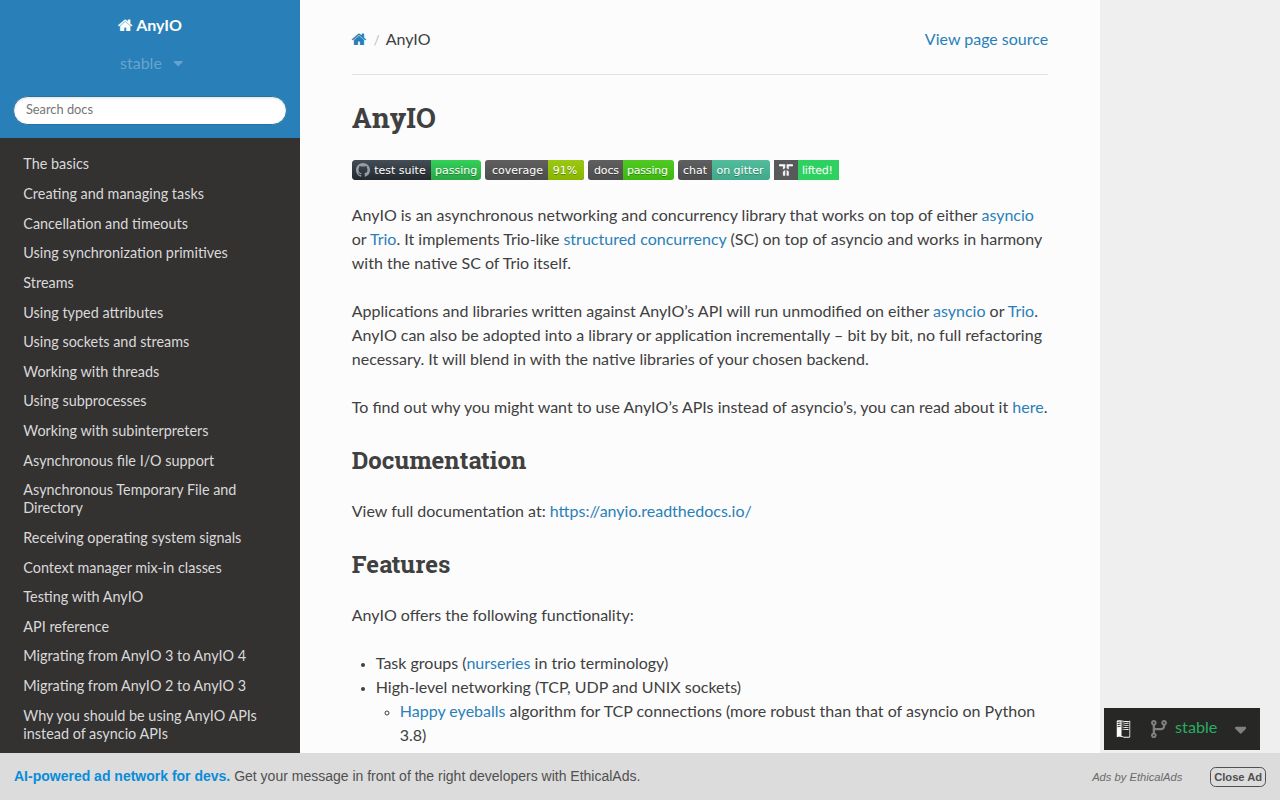Viewport: 1280px width, 800px height.
Task: Click the Documentation heading
Action: [439, 461]
